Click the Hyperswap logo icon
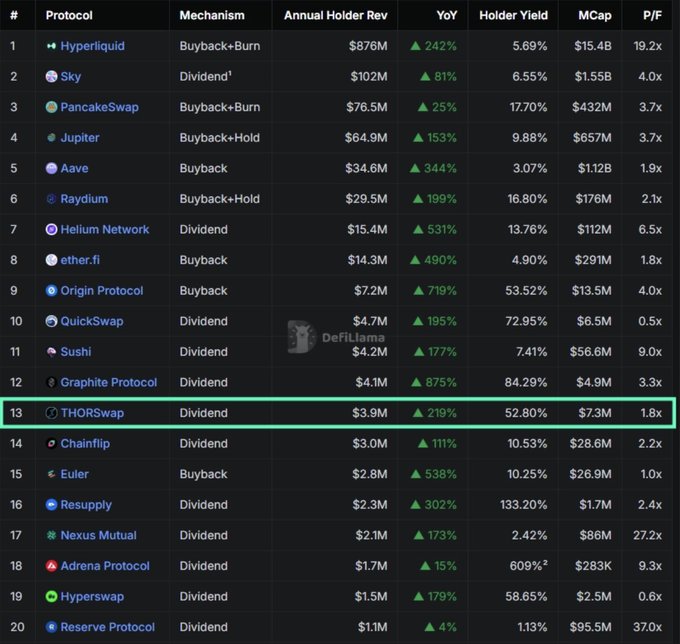Image resolution: width=680 pixels, height=644 pixels. (51, 596)
